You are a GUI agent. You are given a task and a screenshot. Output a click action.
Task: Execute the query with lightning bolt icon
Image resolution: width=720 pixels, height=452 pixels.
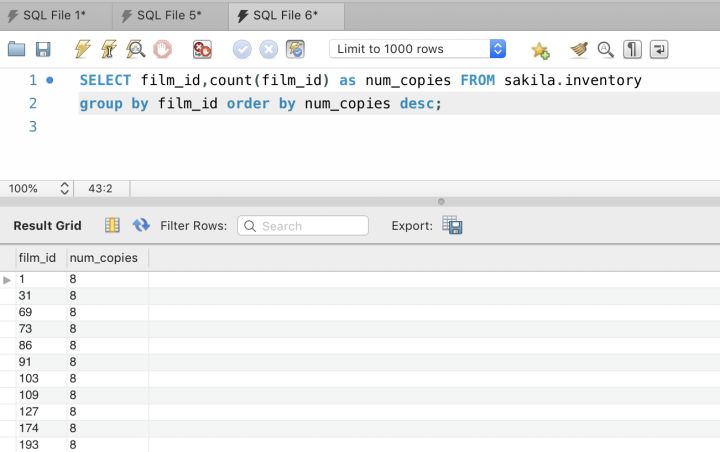(83, 49)
